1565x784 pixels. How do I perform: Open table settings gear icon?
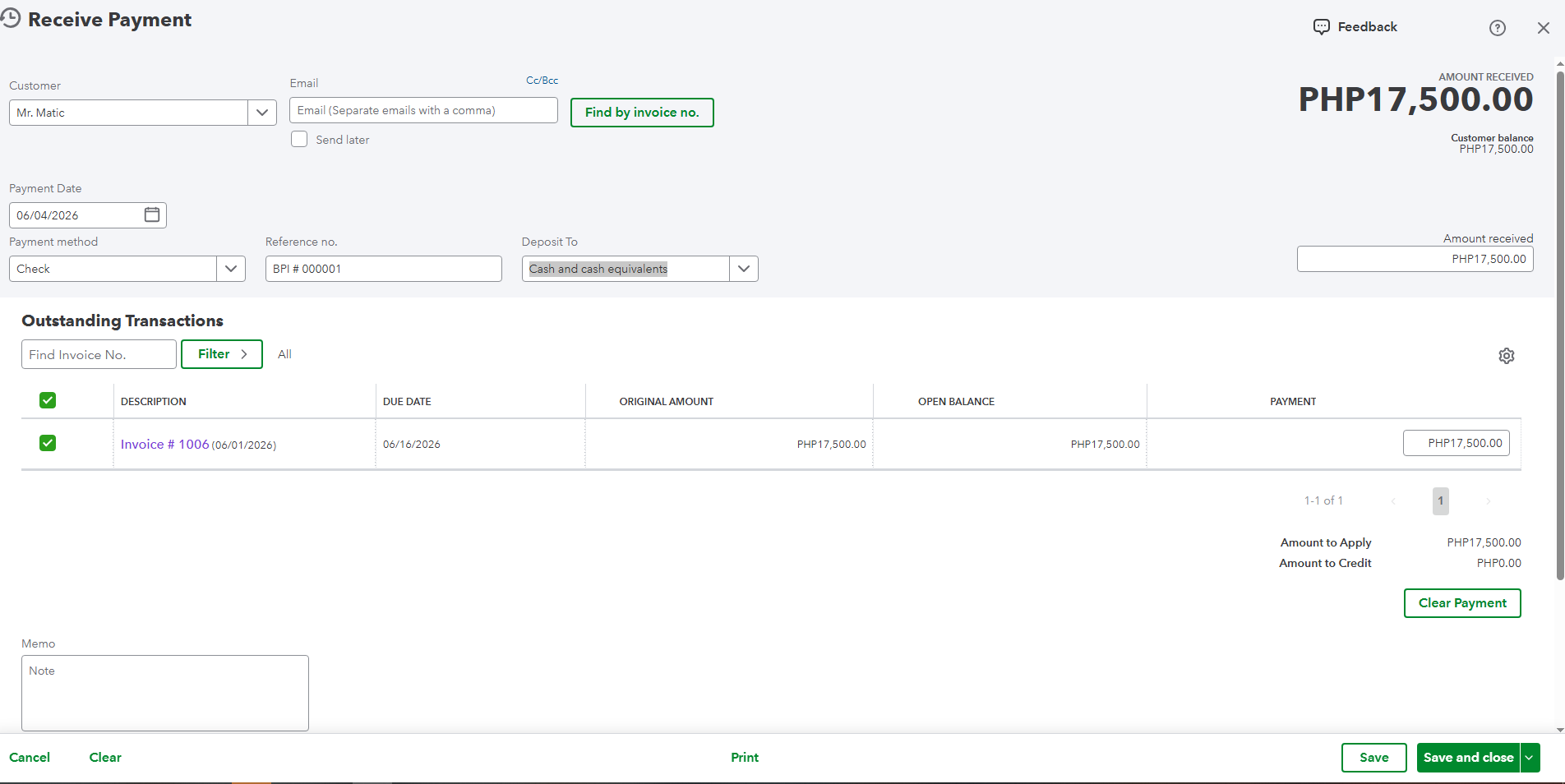(1507, 356)
